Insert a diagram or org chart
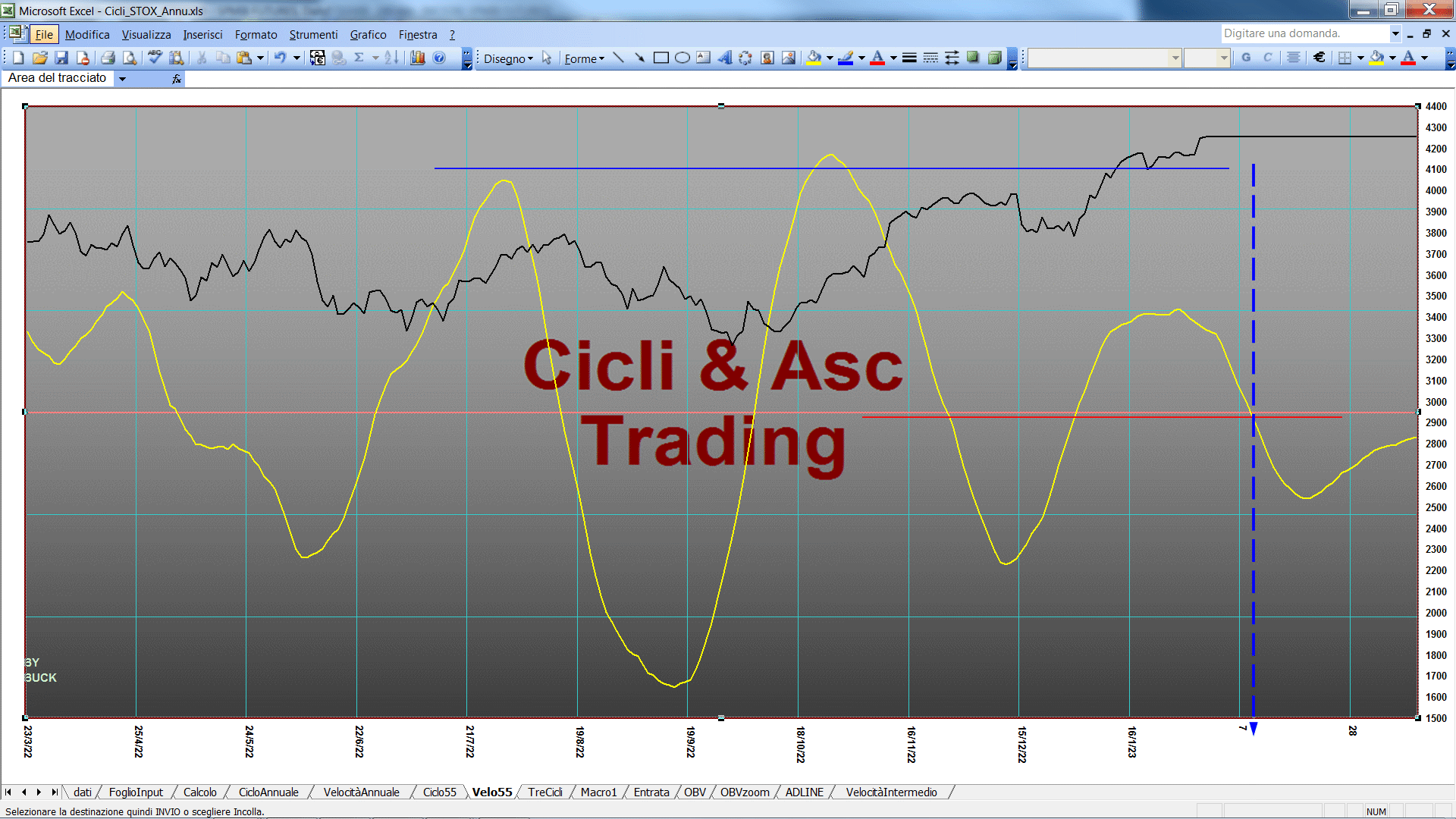 coord(745,58)
